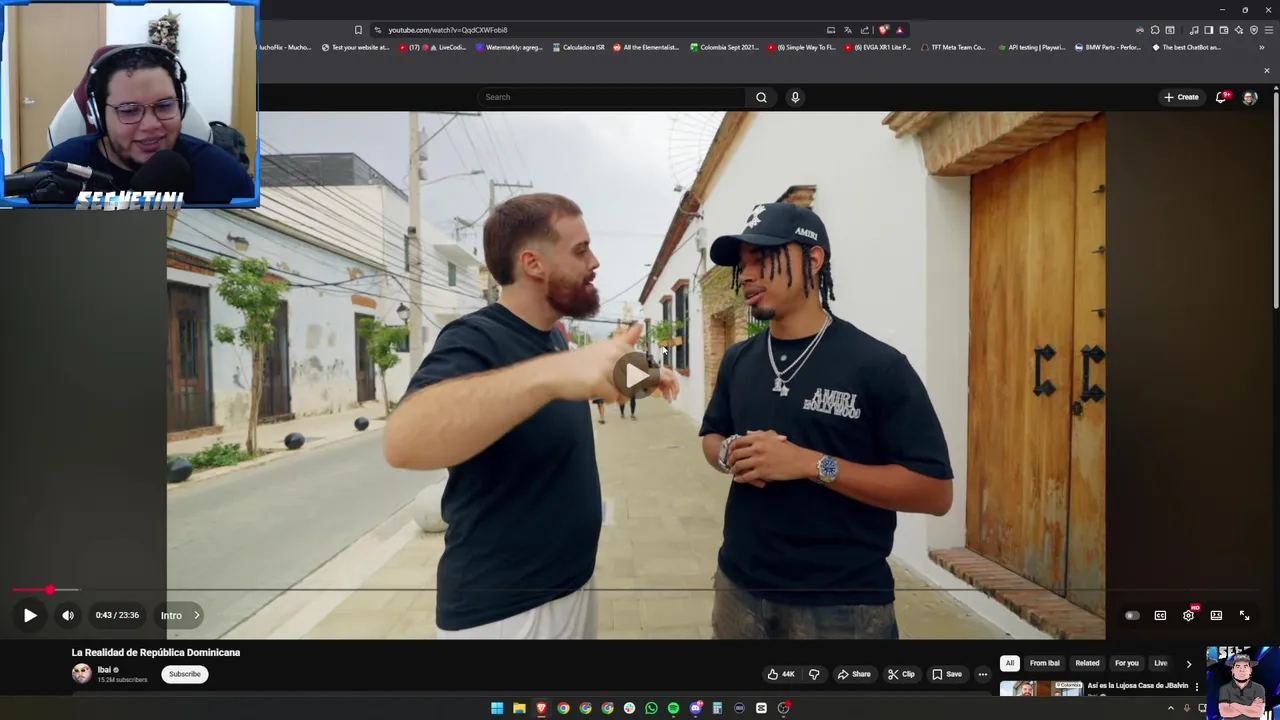The image size is (1280, 720).
Task: Open the API testing Playwright bookmark
Action: tap(1031, 47)
